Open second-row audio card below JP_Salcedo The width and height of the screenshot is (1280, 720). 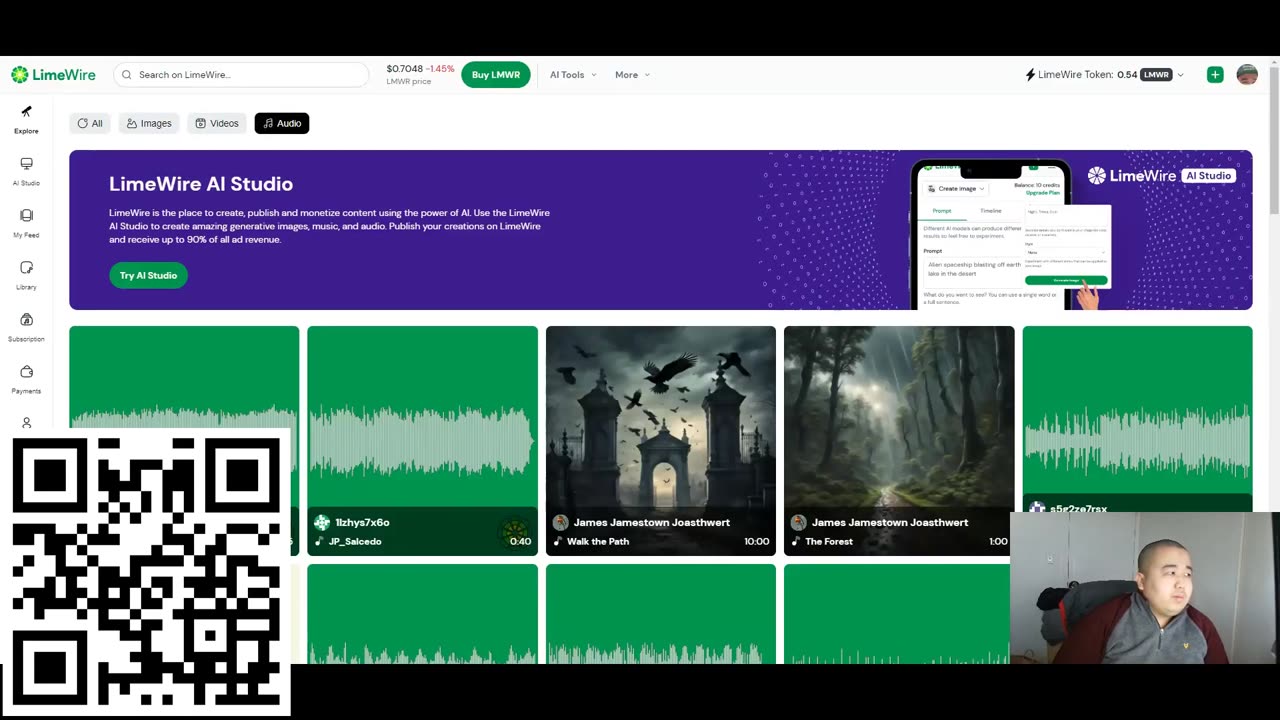tap(422, 613)
